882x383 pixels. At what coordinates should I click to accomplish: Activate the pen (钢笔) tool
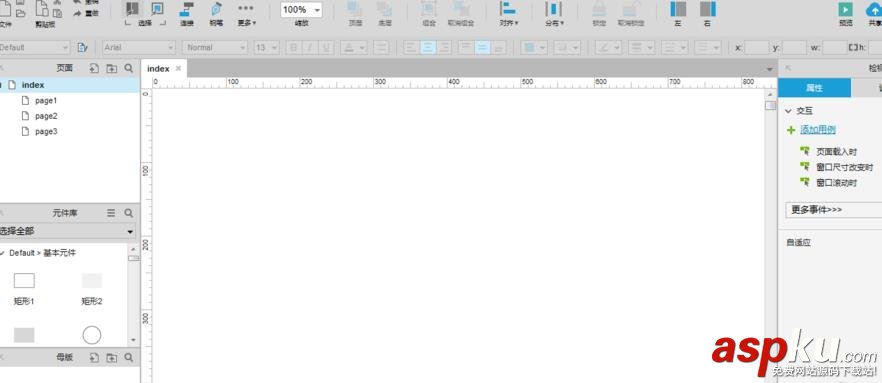click(x=216, y=9)
